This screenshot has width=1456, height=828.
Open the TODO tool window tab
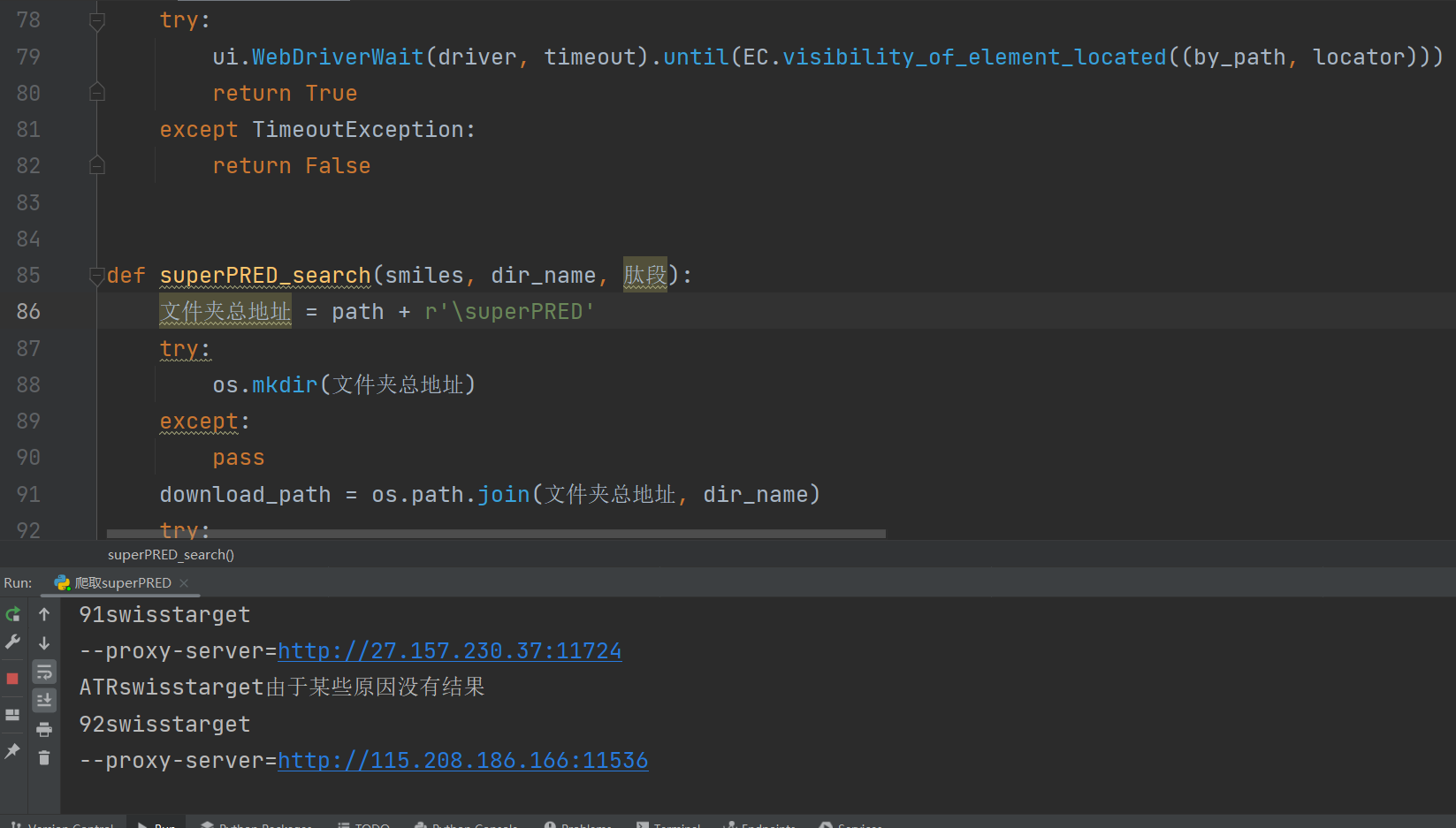click(x=363, y=824)
